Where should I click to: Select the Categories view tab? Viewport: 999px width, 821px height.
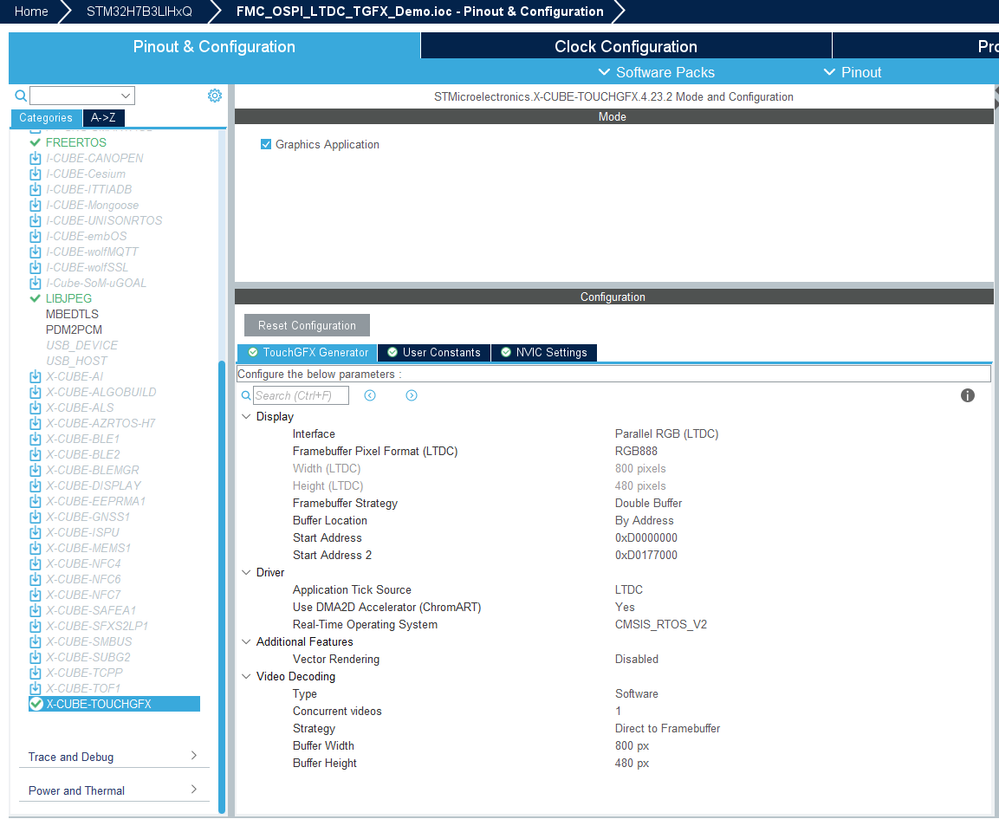46,118
